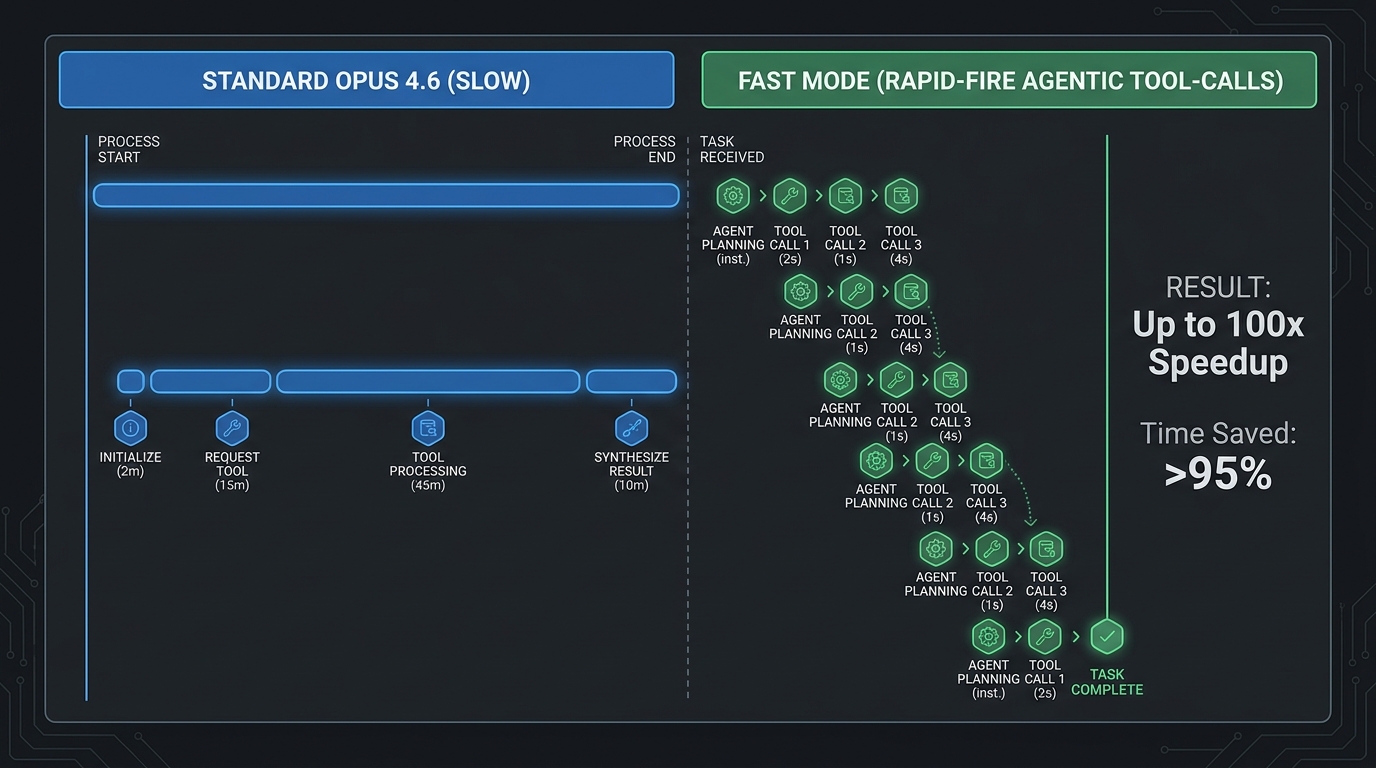Image resolution: width=1376 pixels, height=768 pixels.
Task: Click the Request Tool wrench icon
Action: tap(231, 427)
